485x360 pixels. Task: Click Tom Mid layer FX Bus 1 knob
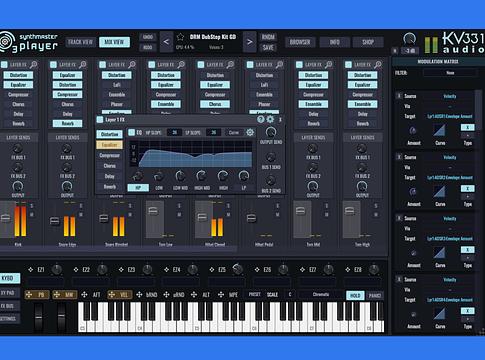[x=313, y=148]
